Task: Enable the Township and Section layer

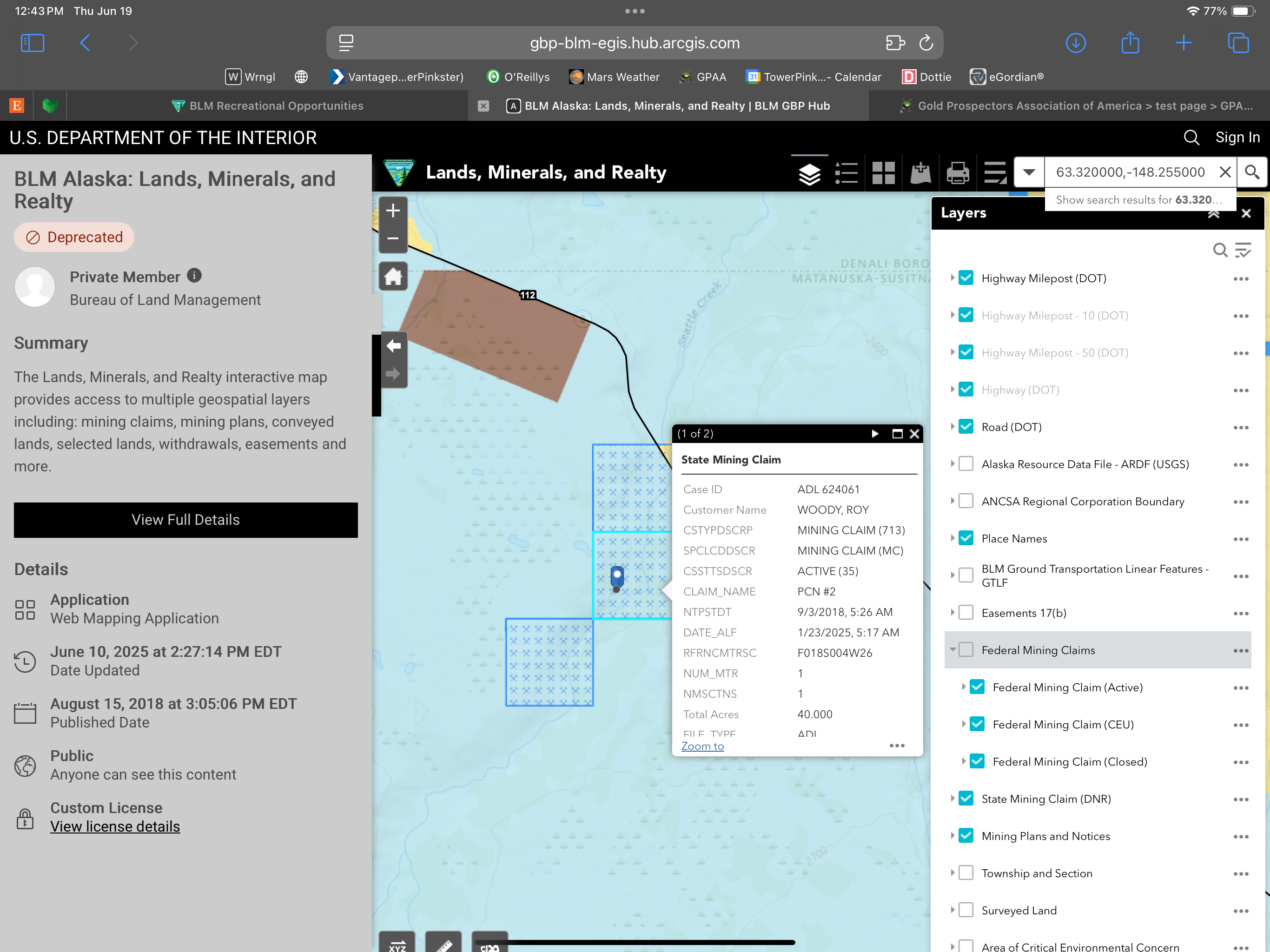Action: pos(966,873)
